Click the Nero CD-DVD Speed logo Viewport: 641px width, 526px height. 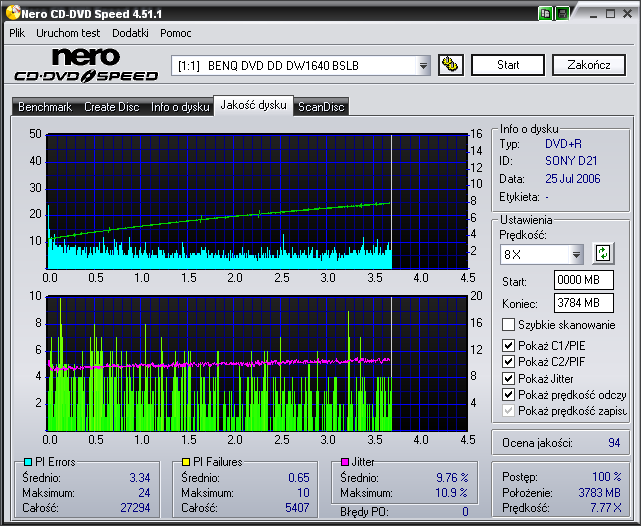tap(86, 65)
